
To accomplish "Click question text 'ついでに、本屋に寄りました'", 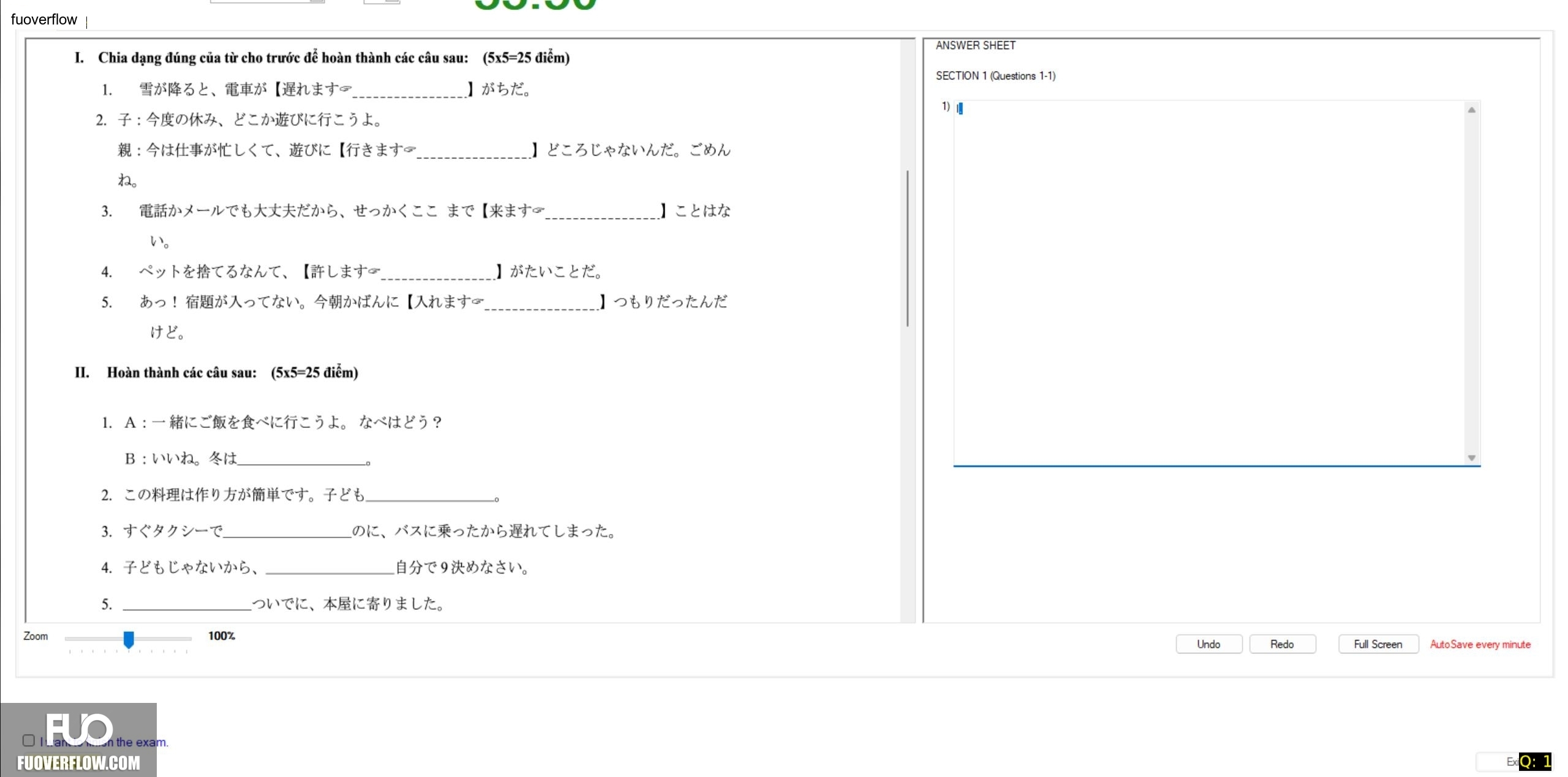I will [x=348, y=604].
